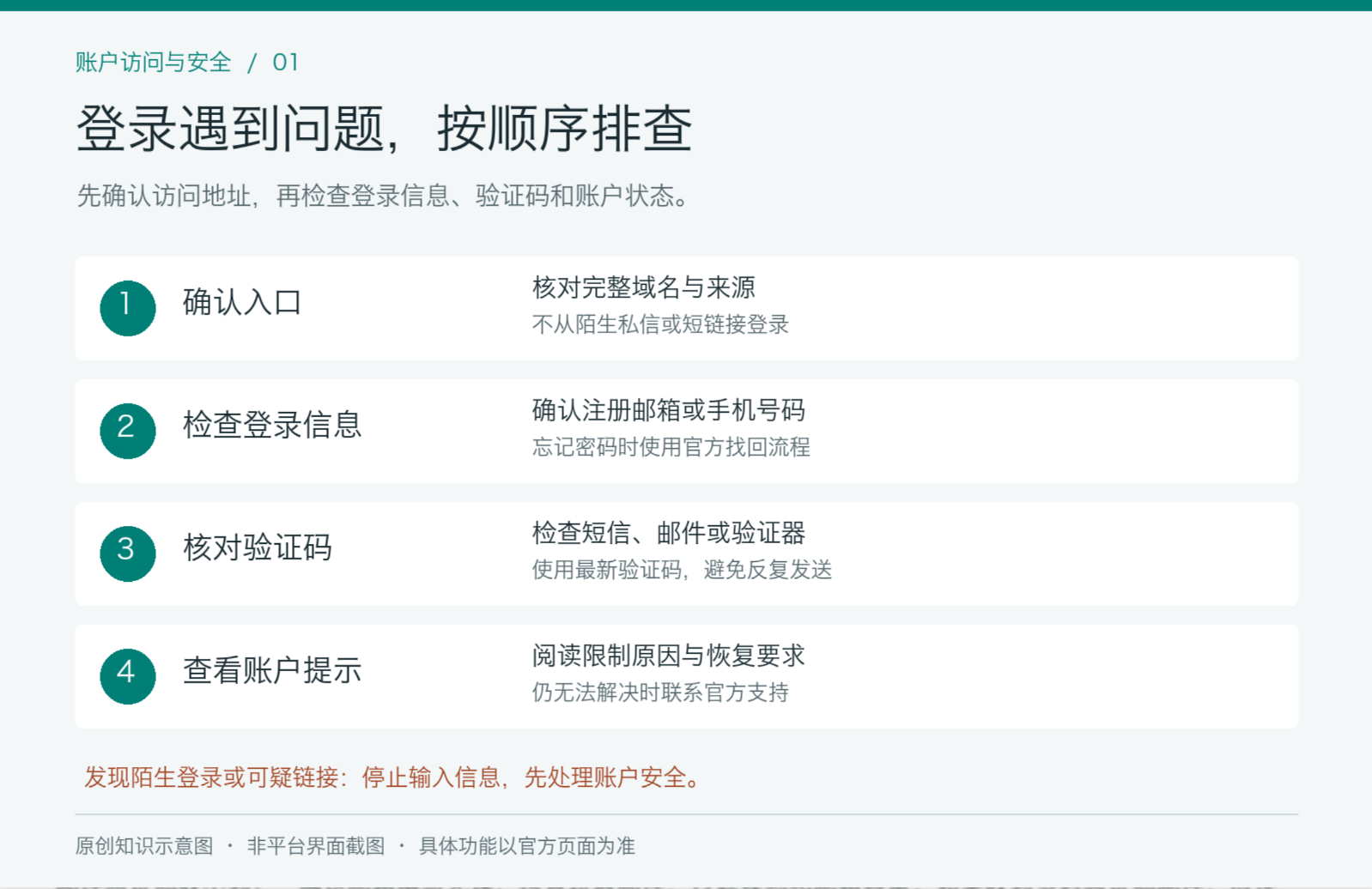The width and height of the screenshot is (1372, 889).
Task: Select the 账户访问与安全 breadcrumb
Action: tap(154, 63)
